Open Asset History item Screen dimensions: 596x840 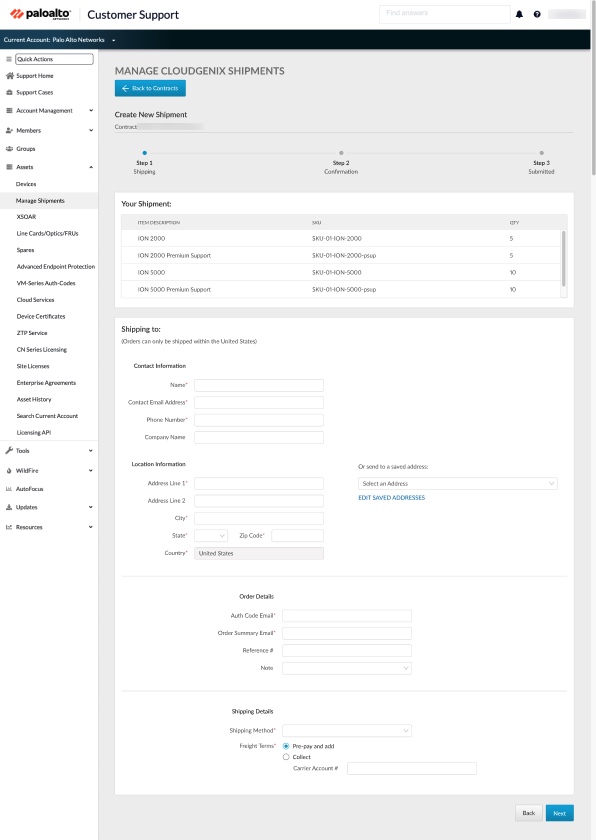tap(34, 399)
